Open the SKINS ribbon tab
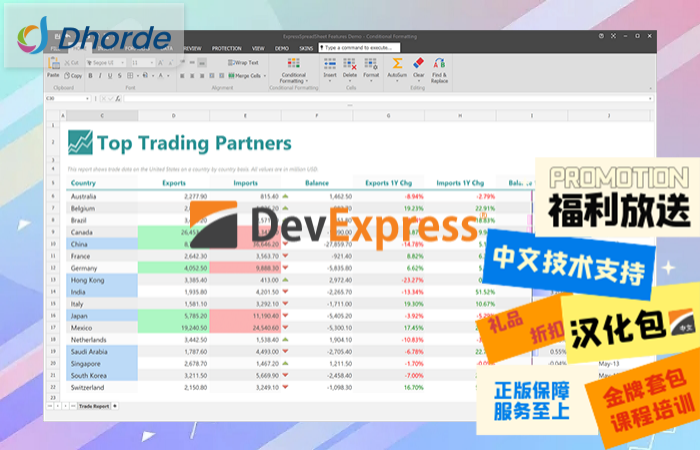The height and width of the screenshot is (450, 700). coord(306,48)
